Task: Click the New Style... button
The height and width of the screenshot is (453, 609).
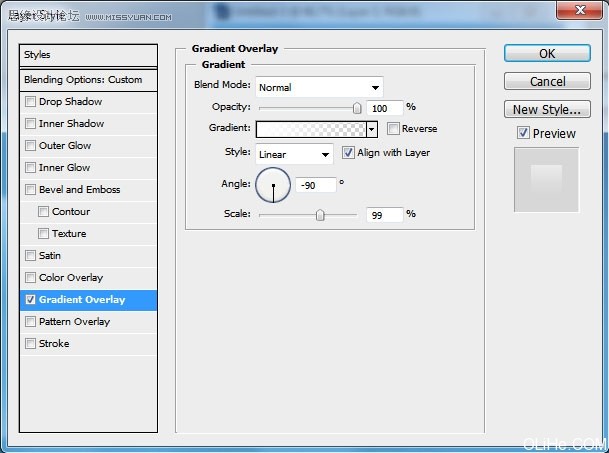Action: [x=547, y=109]
